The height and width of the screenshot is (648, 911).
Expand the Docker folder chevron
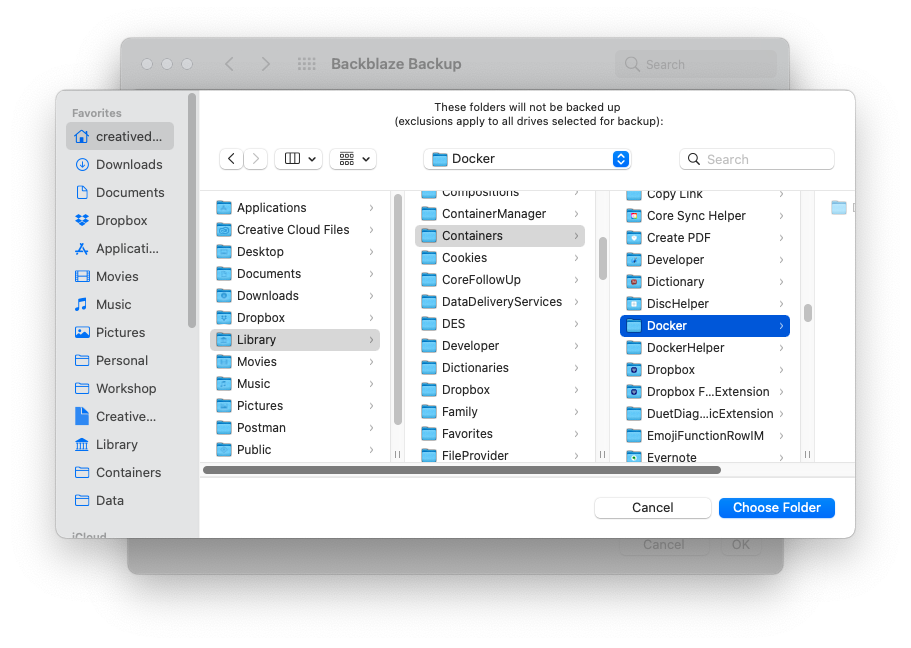click(781, 326)
